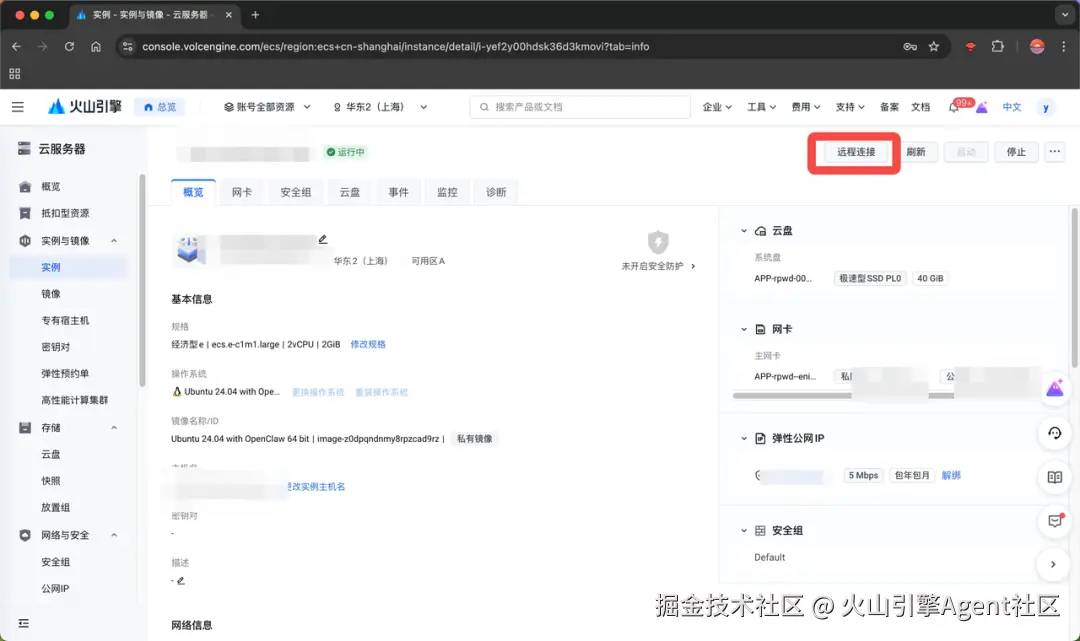Open the notification bell icon
This screenshot has height=641, width=1080.
[954, 107]
